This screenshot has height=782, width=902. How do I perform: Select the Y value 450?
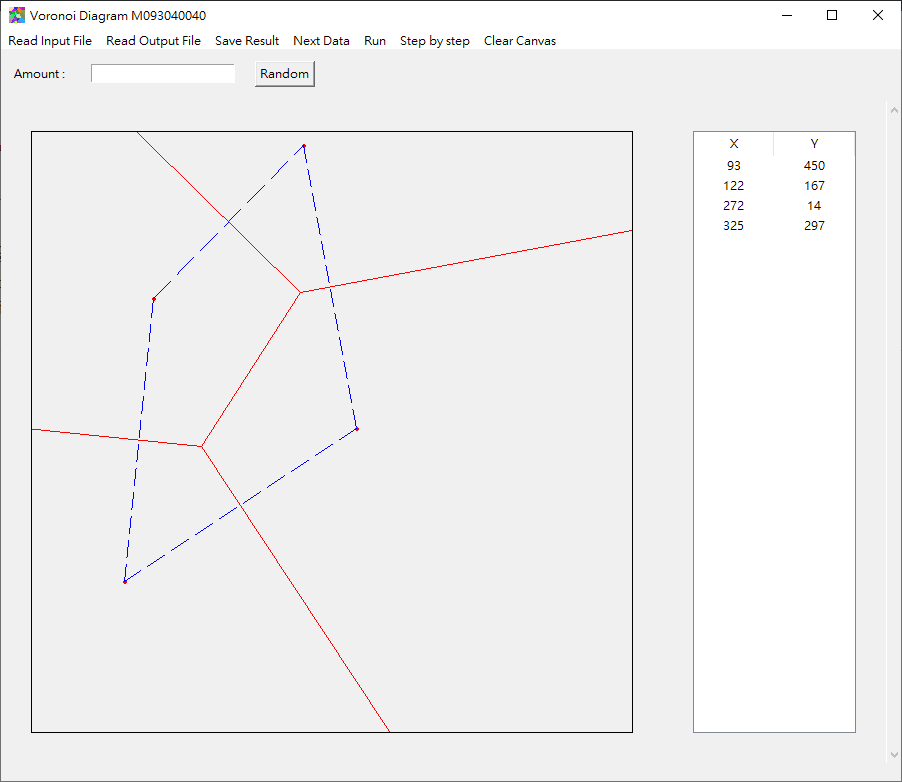click(x=814, y=166)
